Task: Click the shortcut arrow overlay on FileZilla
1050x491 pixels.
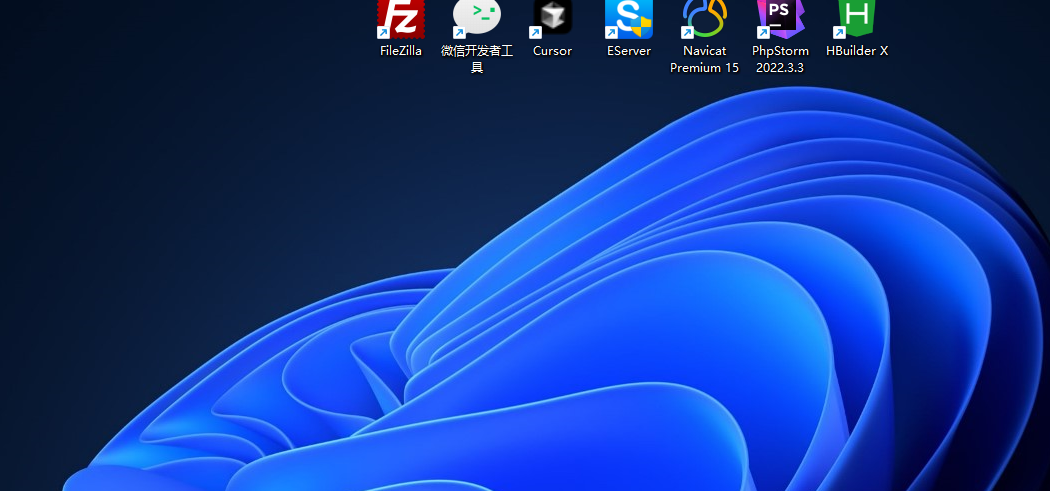Action: coord(383,33)
